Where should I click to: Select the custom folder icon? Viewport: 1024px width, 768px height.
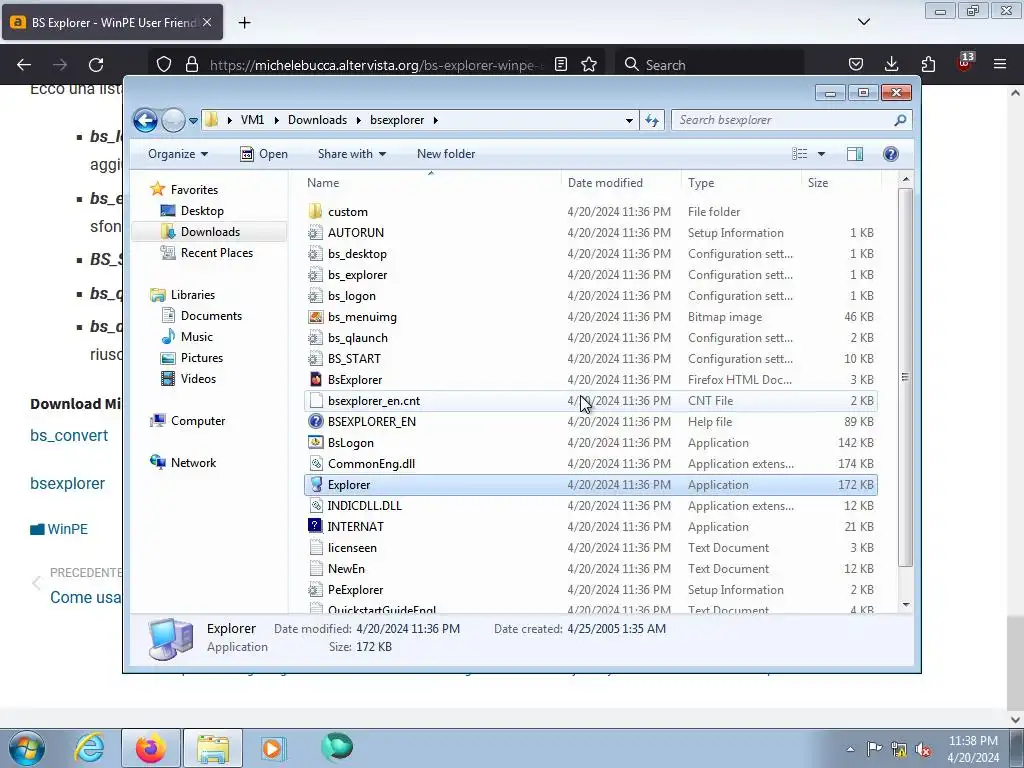point(315,212)
